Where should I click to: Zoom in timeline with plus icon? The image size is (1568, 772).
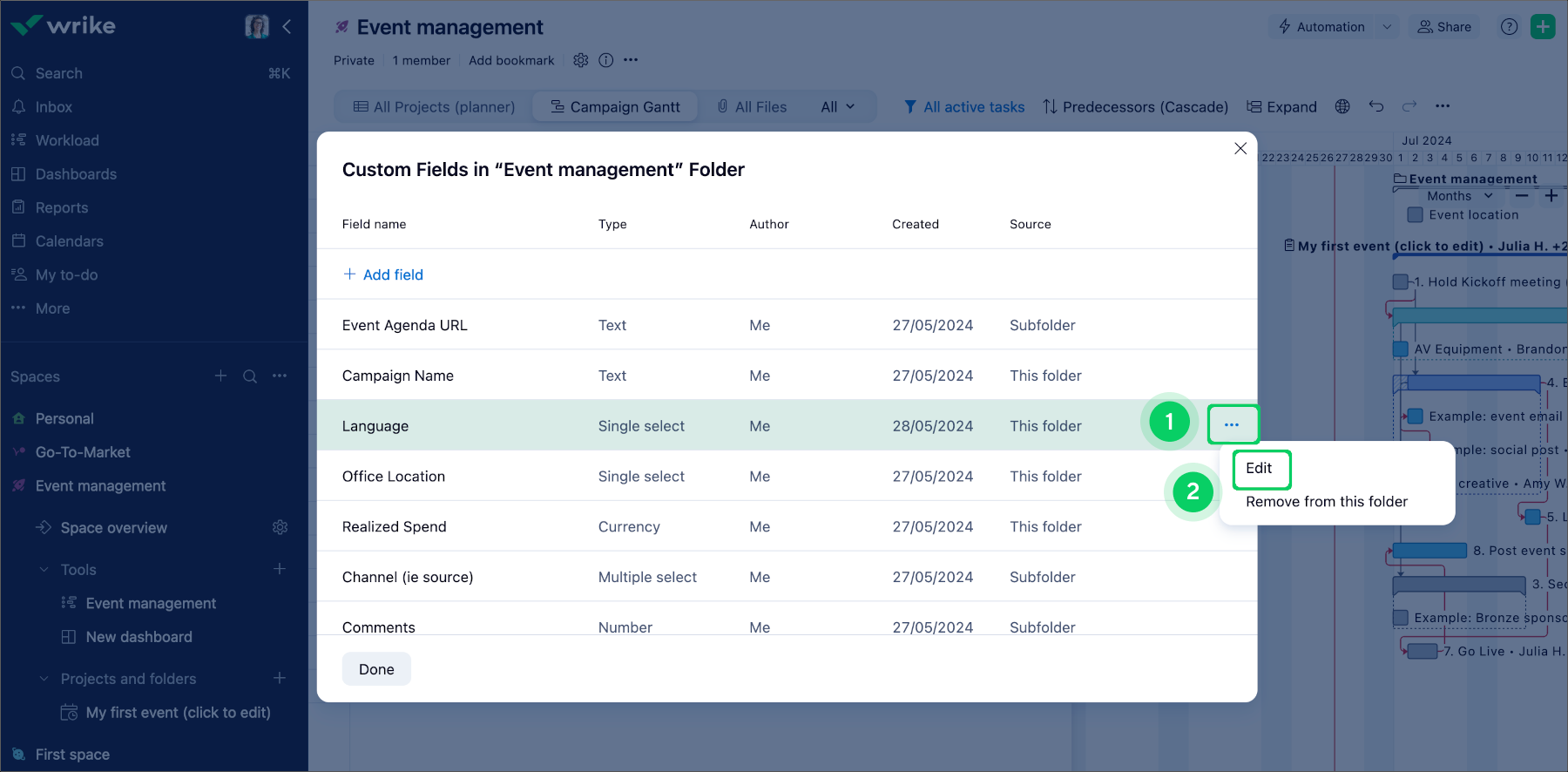point(1551,196)
